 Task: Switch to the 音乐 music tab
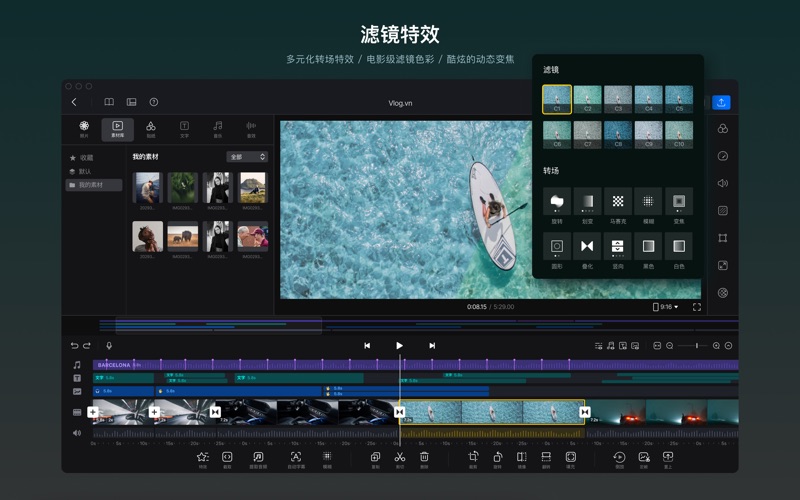[217, 128]
